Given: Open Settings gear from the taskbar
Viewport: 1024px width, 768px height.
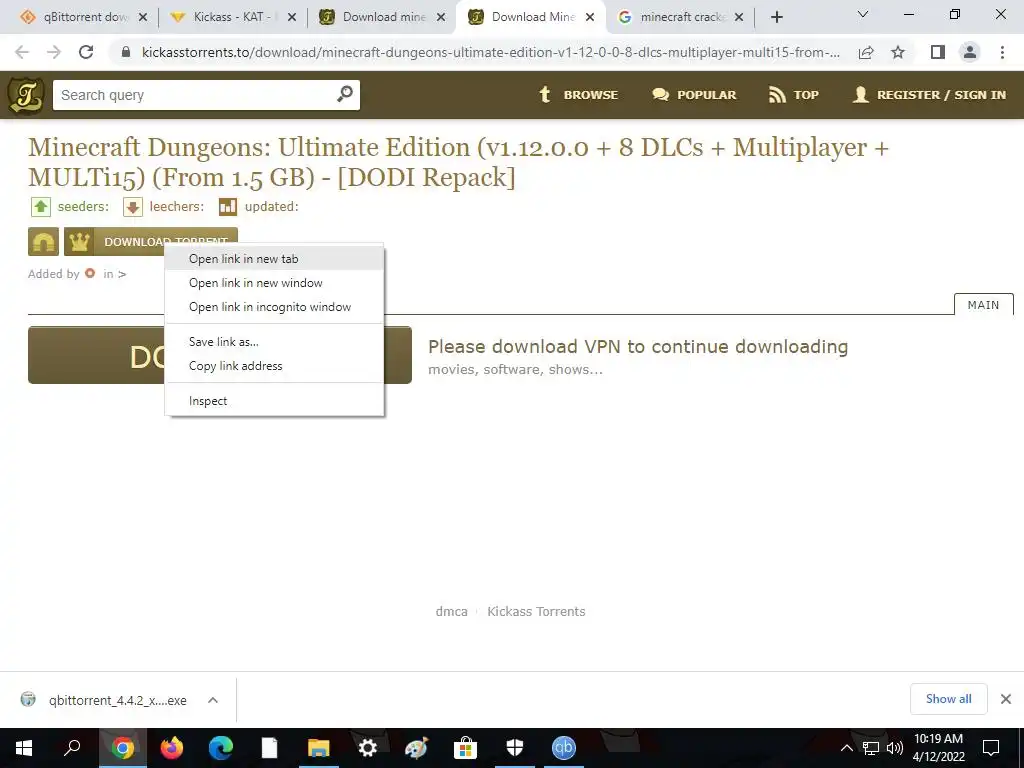Looking at the screenshot, I should pyautogui.click(x=368, y=748).
